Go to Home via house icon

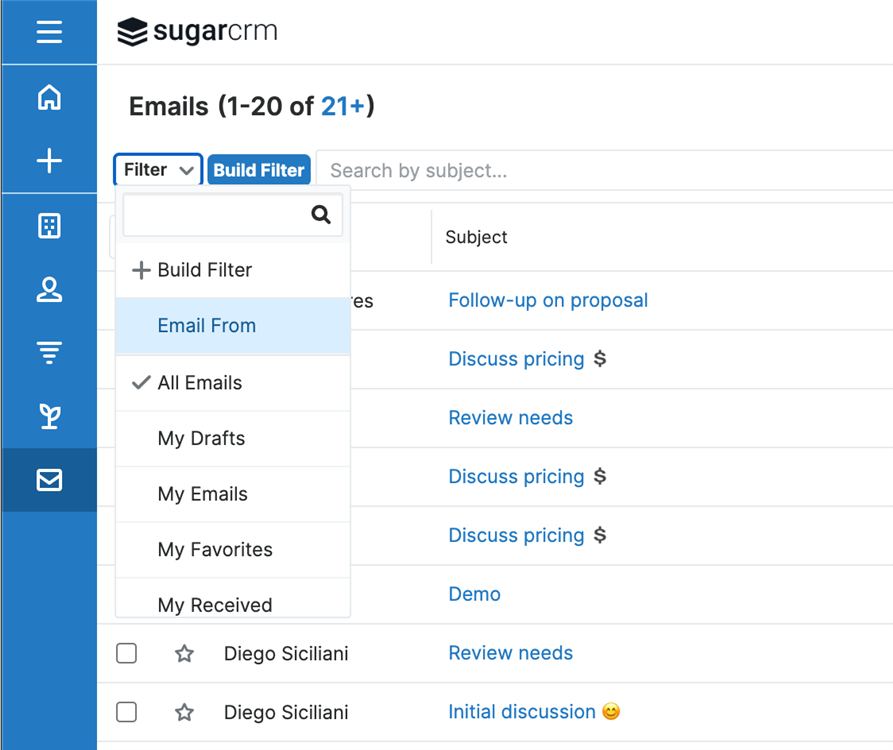49,97
